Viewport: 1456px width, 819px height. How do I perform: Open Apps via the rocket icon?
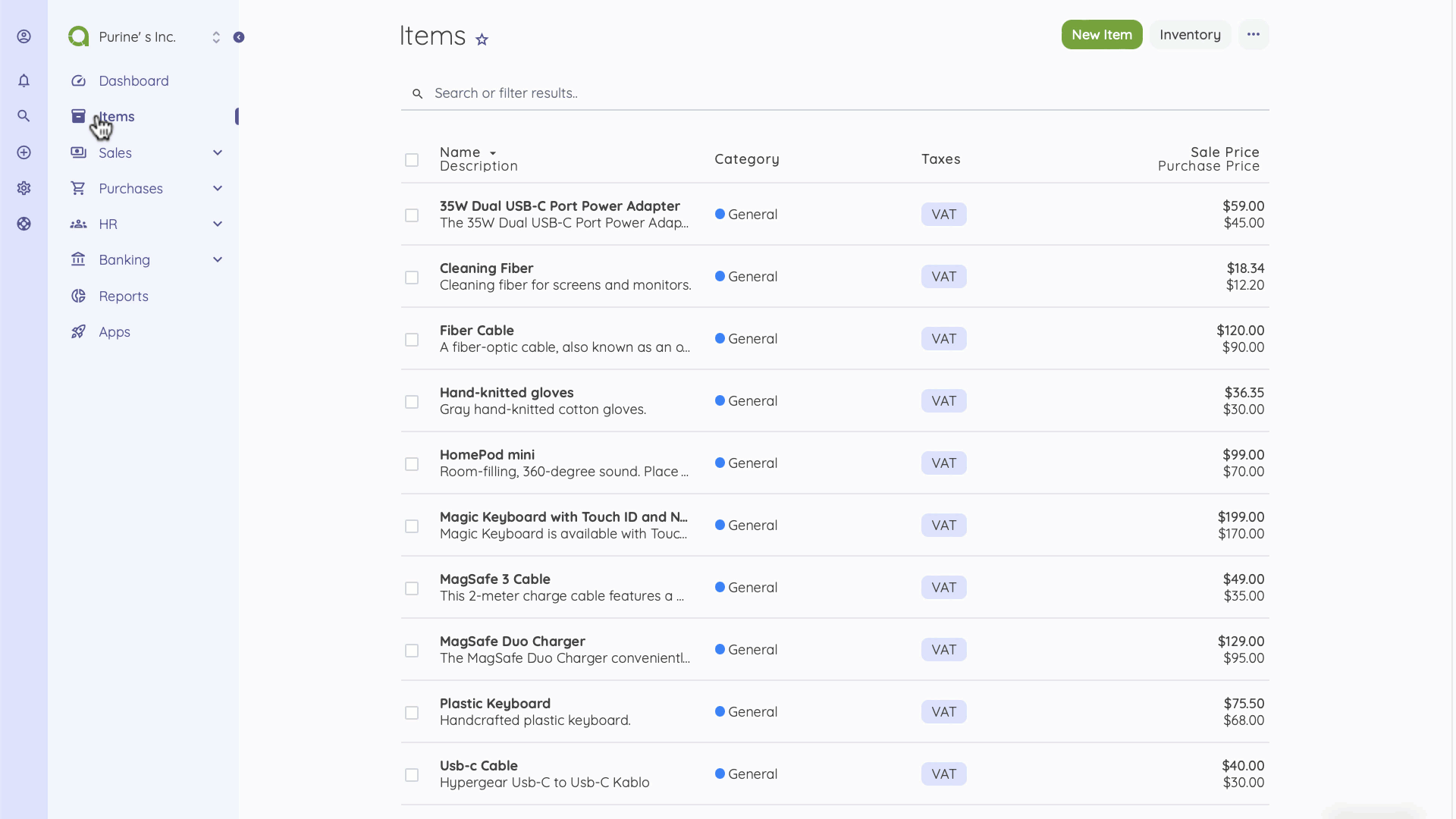115,331
